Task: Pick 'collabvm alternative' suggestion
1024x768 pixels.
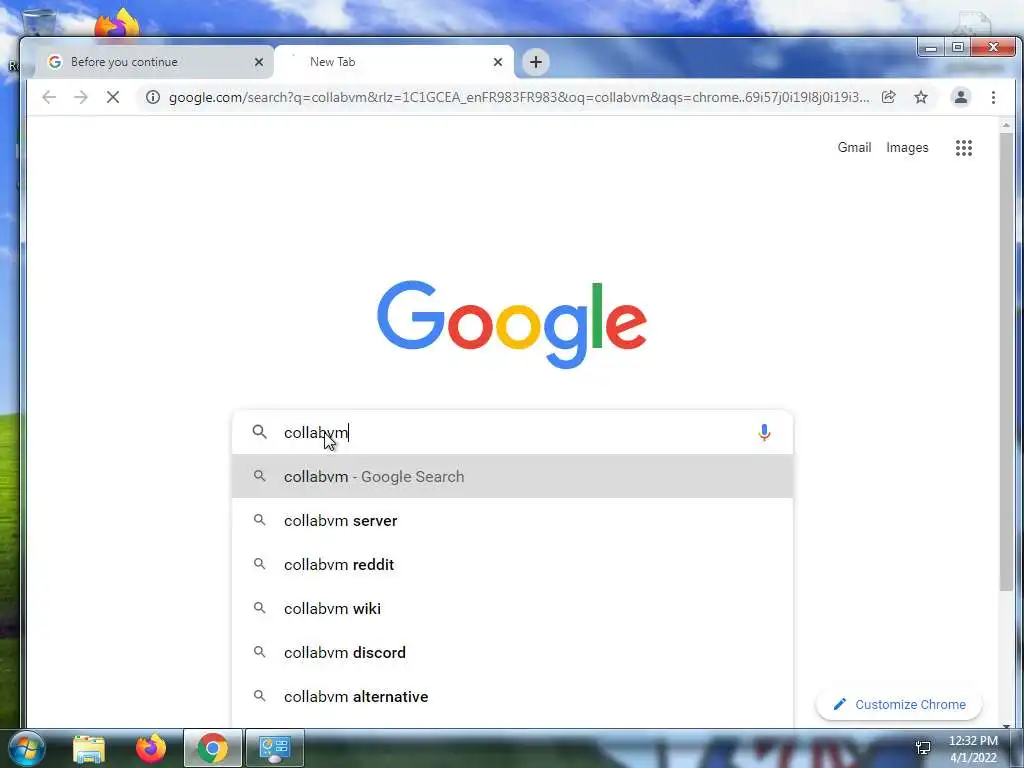Action: (x=513, y=697)
